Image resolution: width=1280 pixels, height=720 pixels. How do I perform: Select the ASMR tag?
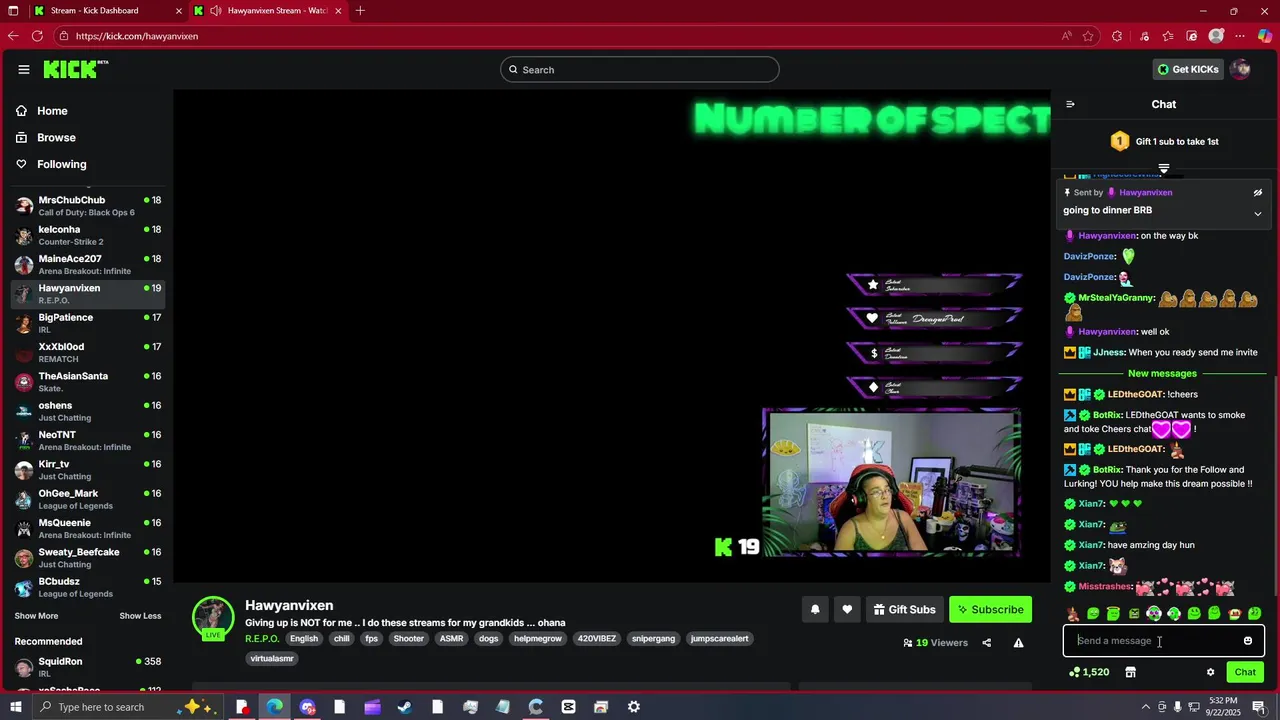click(451, 638)
